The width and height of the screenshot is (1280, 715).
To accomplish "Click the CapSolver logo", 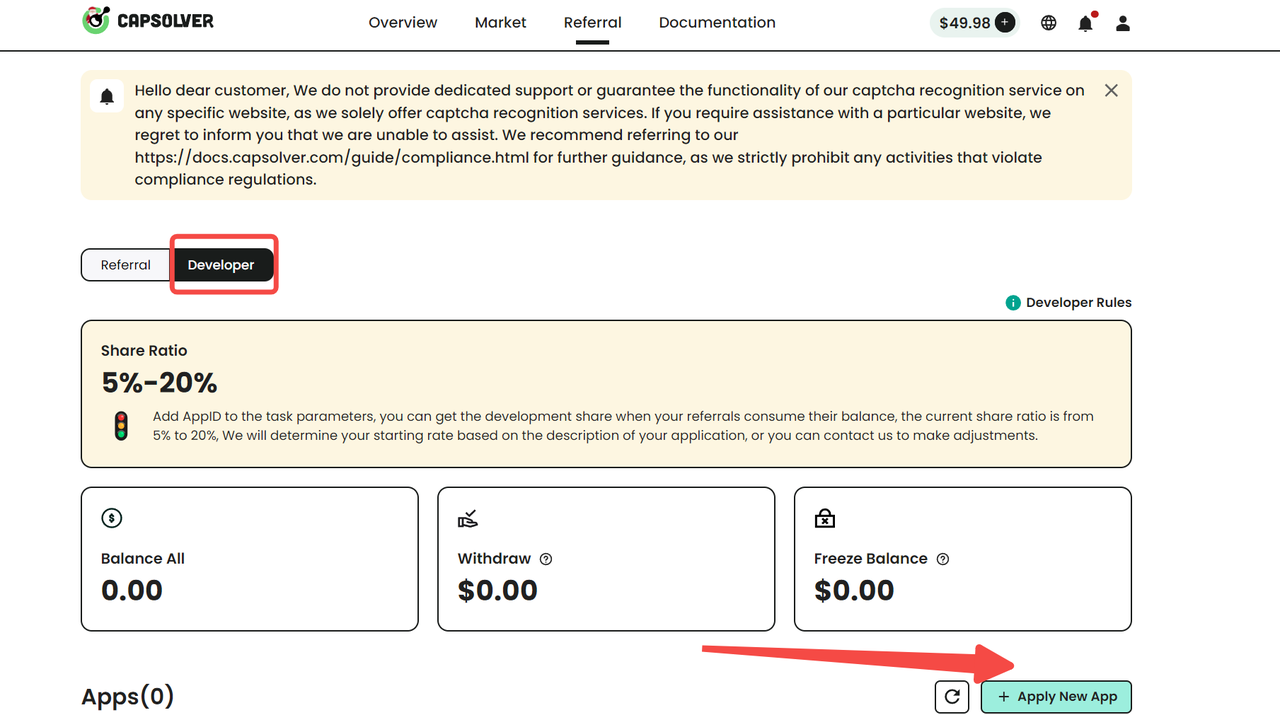I will [148, 21].
